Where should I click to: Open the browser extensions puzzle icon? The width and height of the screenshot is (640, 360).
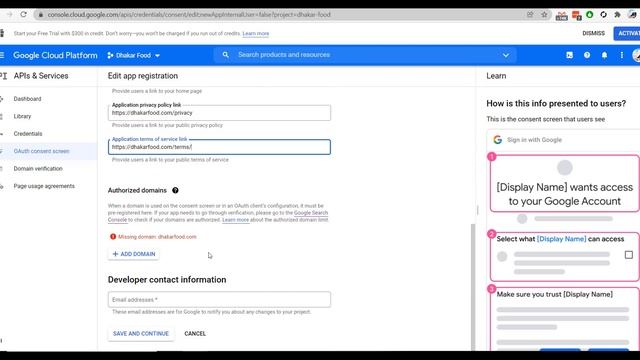coord(618,15)
